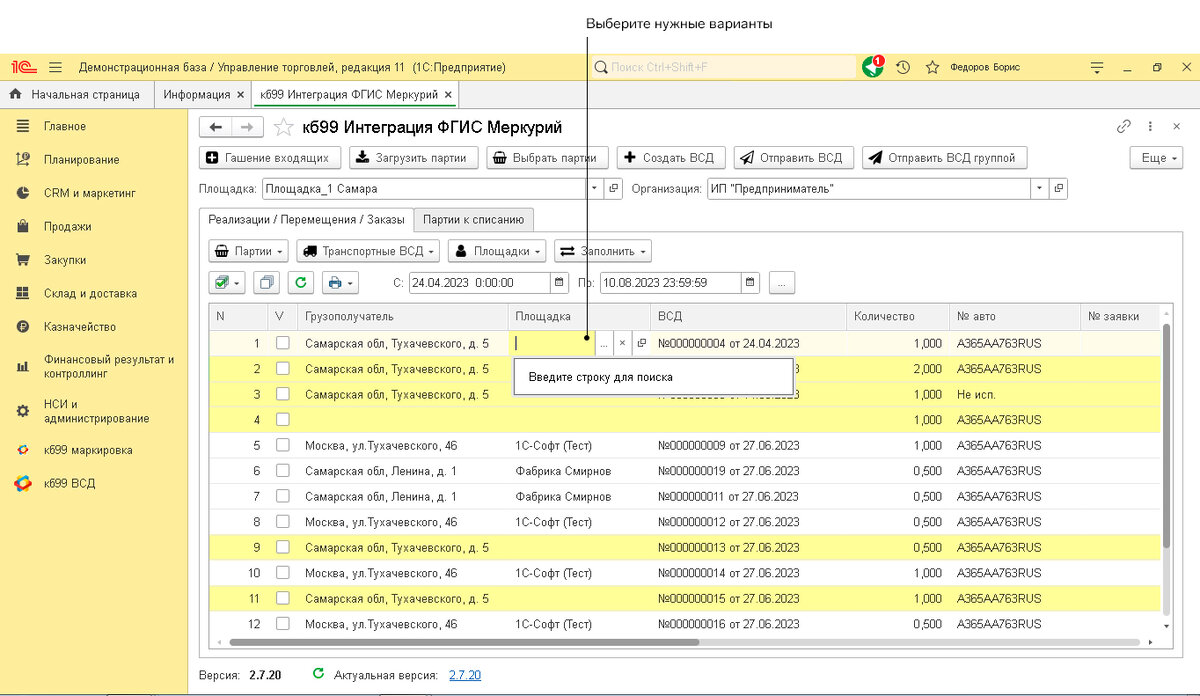Open the check-marks dropdown button
Viewport: 1200px width, 696px height.
click(x=227, y=283)
